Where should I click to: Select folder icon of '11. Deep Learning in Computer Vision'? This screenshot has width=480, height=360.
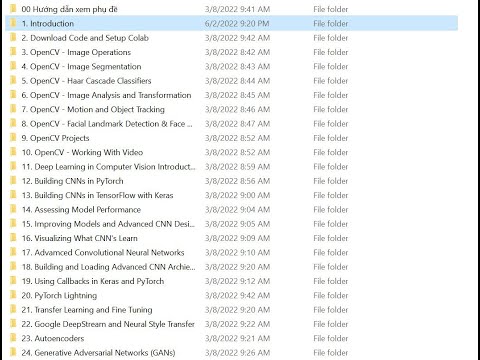click(x=13, y=166)
